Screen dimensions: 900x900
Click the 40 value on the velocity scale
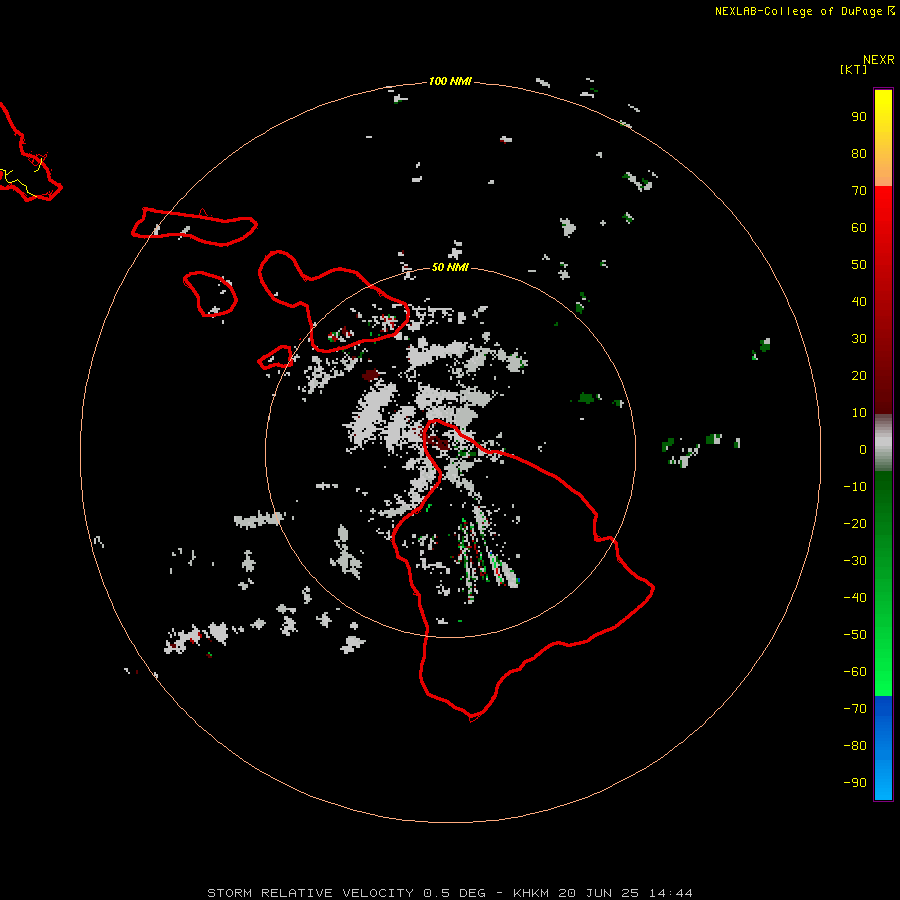click(x=859, y=302)
